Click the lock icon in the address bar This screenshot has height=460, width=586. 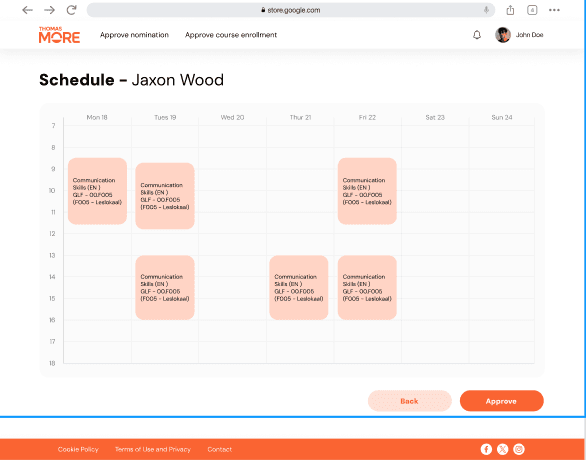pyautogui.click(x=263, y=10)
